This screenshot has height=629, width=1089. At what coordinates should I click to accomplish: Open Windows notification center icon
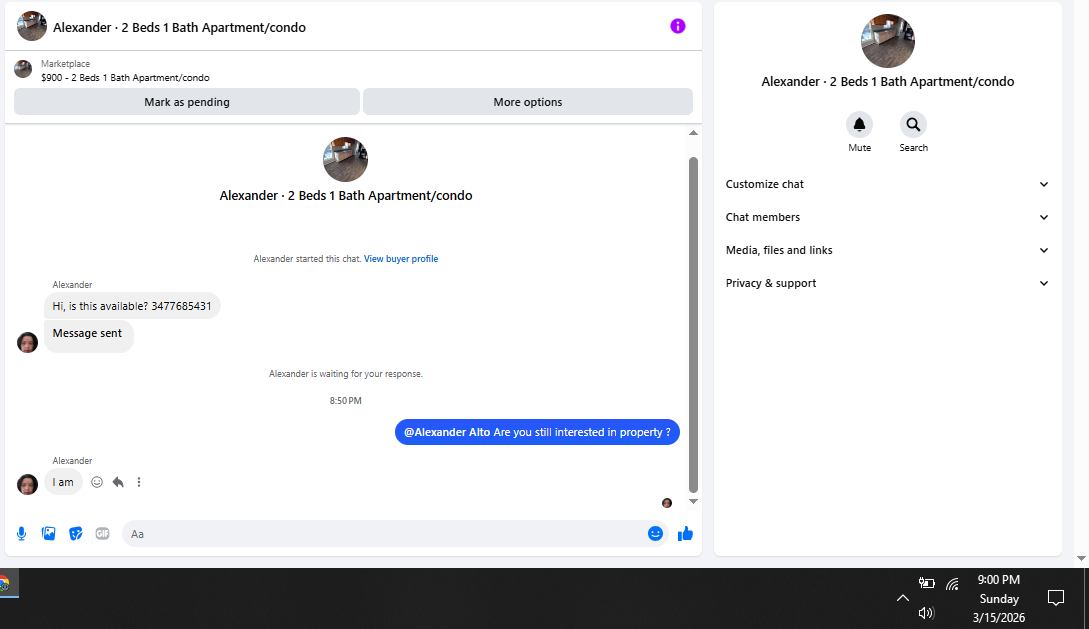coord(1056,598)
